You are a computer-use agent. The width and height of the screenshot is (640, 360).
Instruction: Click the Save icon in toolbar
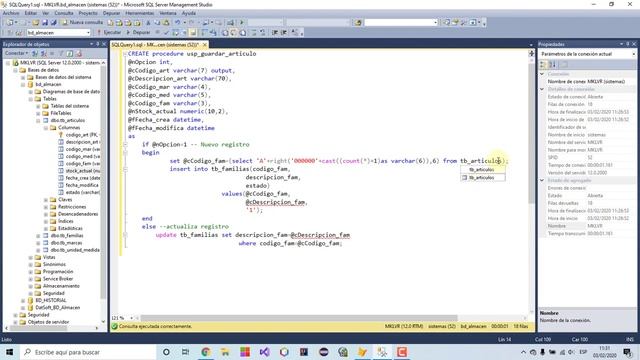point(45,22)
